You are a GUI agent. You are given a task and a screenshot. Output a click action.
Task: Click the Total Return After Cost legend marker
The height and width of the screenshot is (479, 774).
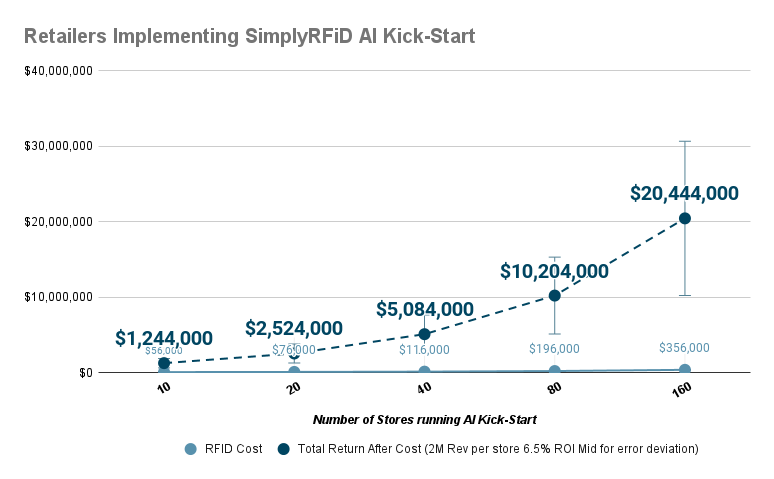point(284,449)
